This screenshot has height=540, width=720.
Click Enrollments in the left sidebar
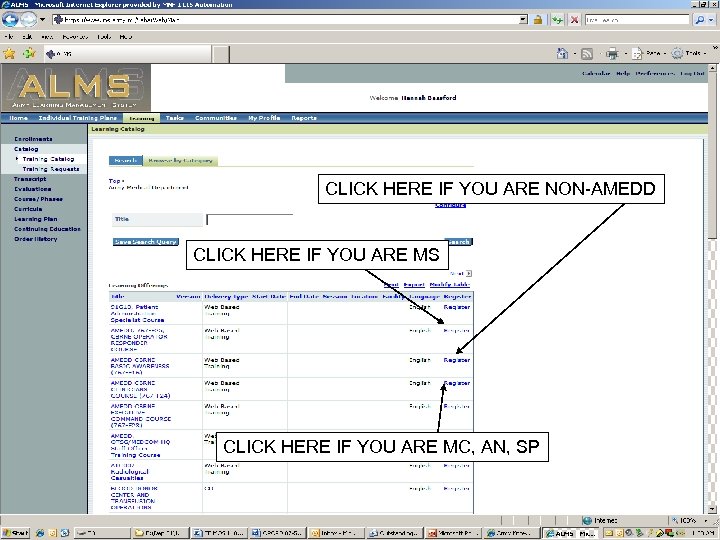coord(33,139)
